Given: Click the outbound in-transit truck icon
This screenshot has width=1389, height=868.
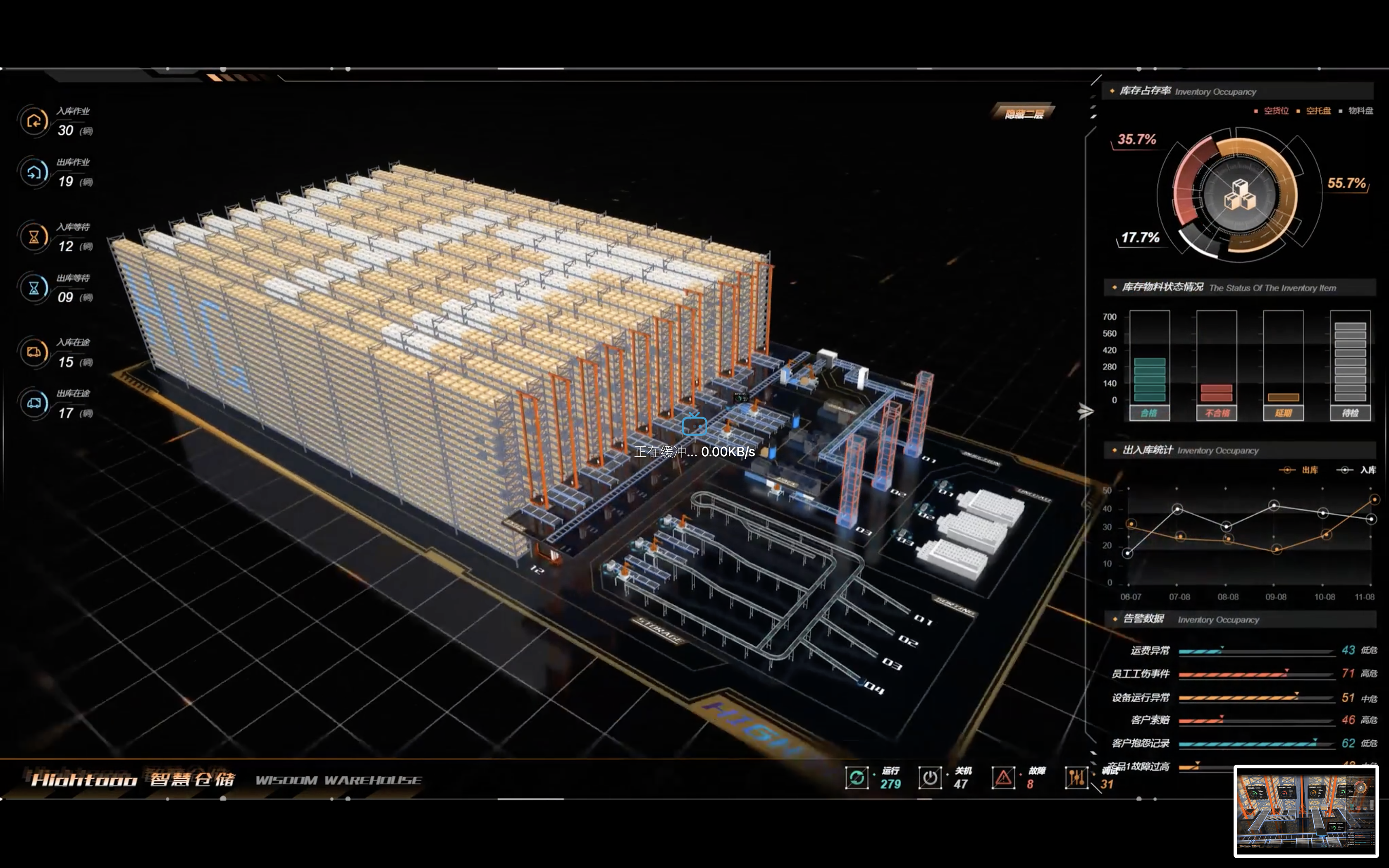Looking at the screenshot, I should pyautogui.click(x=34, y=403).
